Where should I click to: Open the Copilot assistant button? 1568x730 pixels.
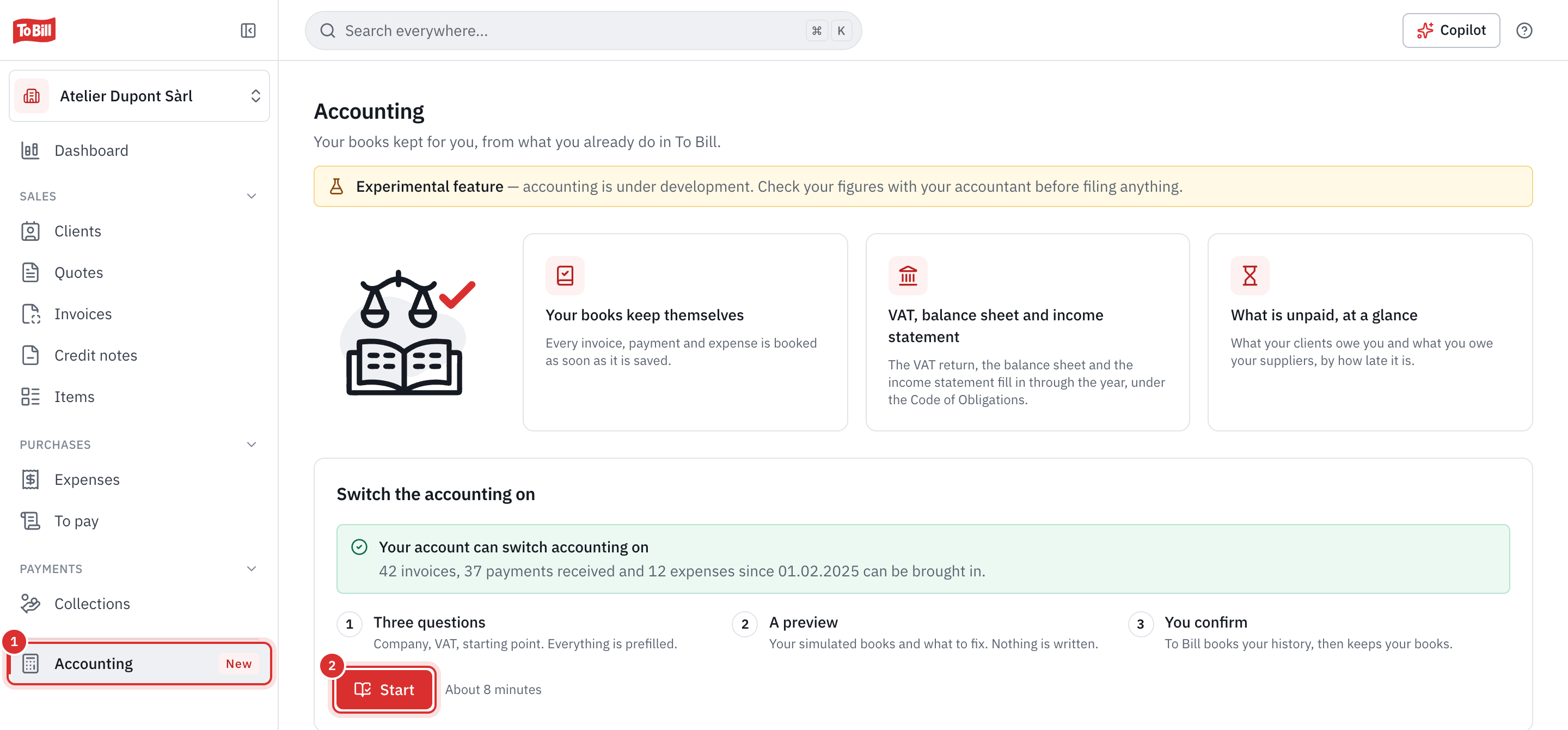pyautogui.click(x=1450, y=31)
